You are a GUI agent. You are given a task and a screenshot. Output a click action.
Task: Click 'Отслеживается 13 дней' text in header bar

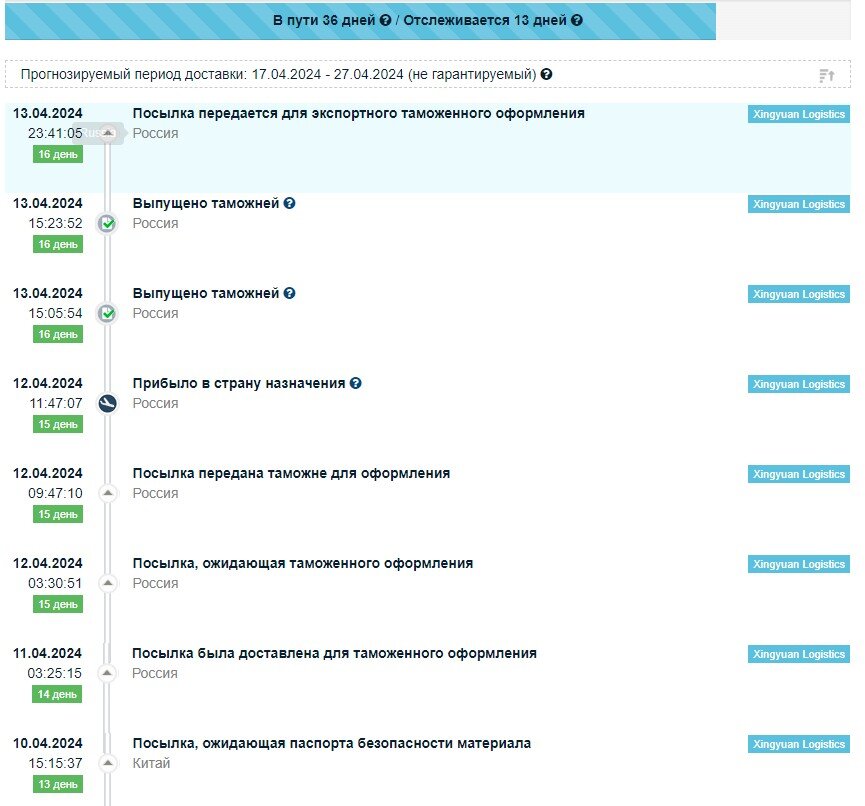pyautogui.click(x=485, y=20)
